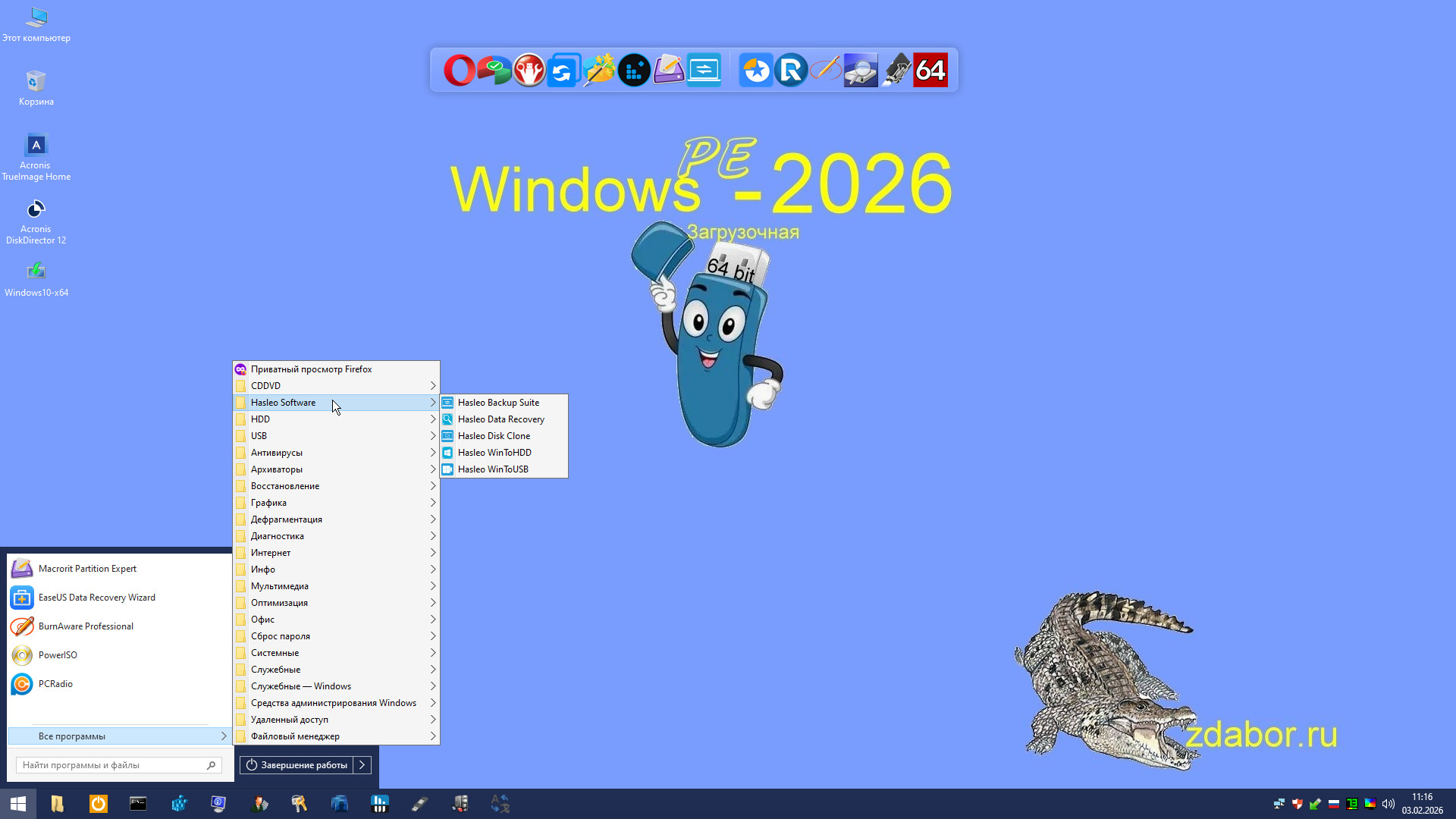Image resolution: width=1456 pixels, height=819 pixels.
Task: Open Acronis DiskDirector 12 desktop icon
Action: coord(36,221)
